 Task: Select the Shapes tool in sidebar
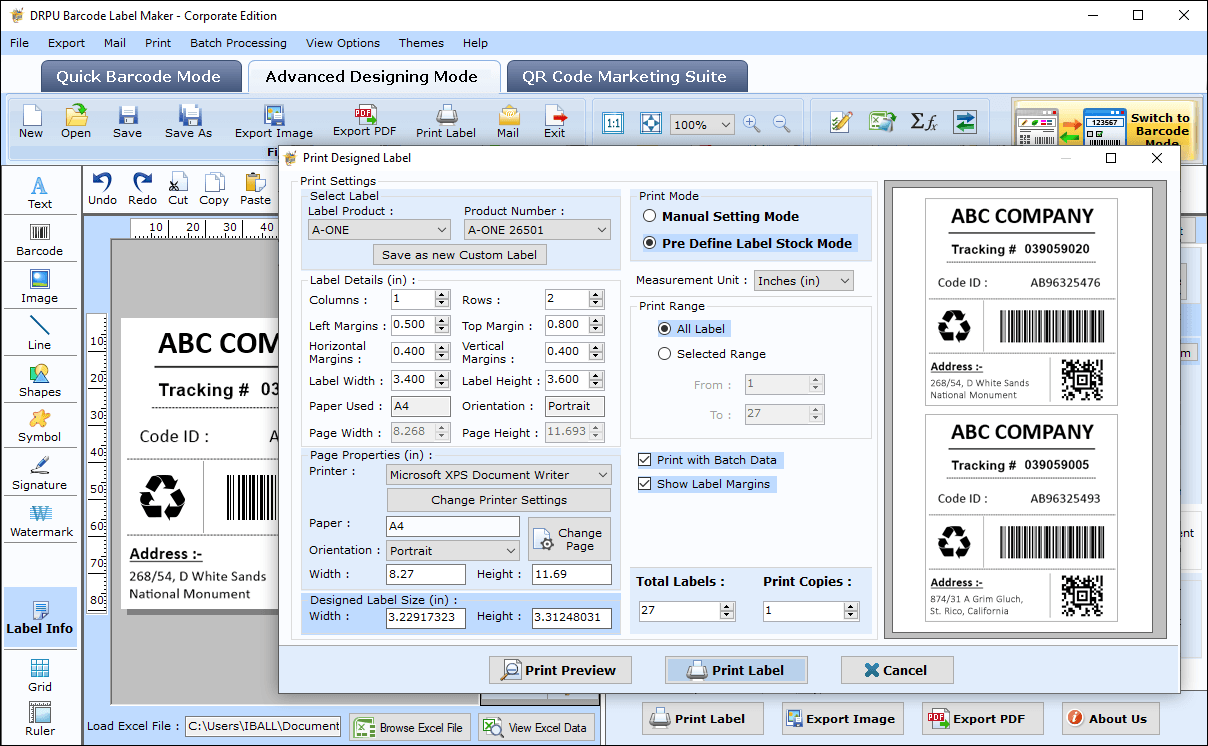point(40,380)
